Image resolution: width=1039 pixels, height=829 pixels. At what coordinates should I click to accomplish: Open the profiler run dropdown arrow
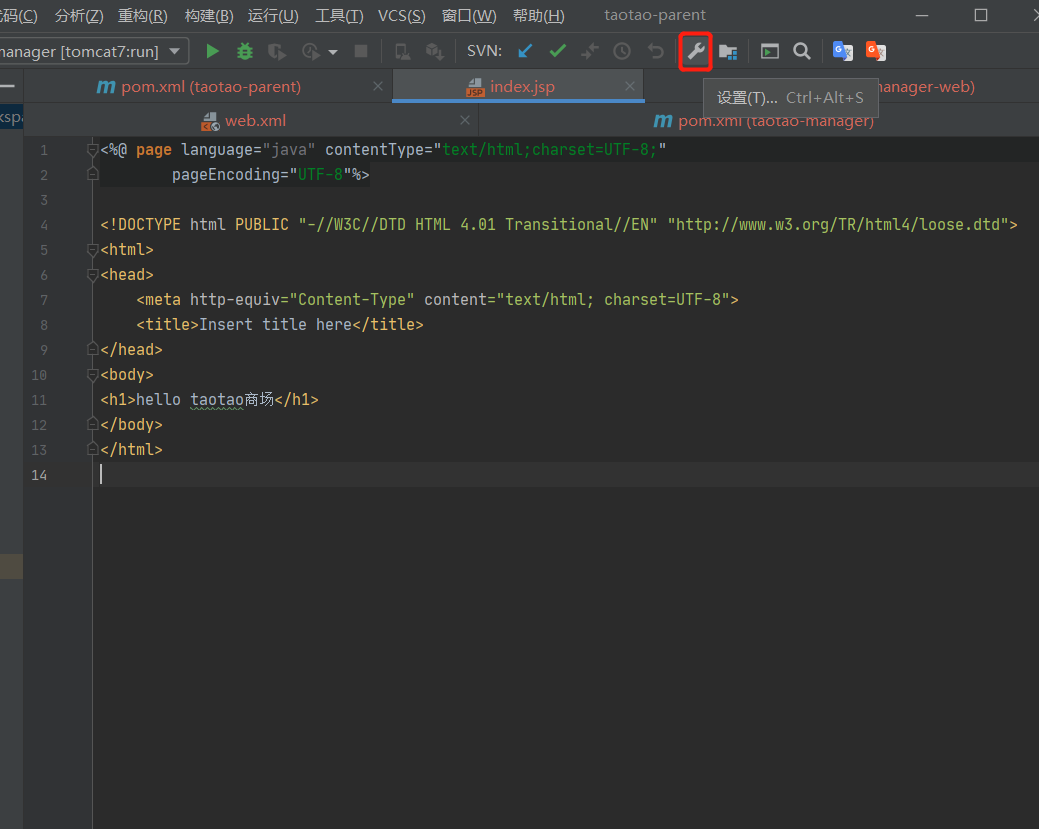(x=333, y=52)
